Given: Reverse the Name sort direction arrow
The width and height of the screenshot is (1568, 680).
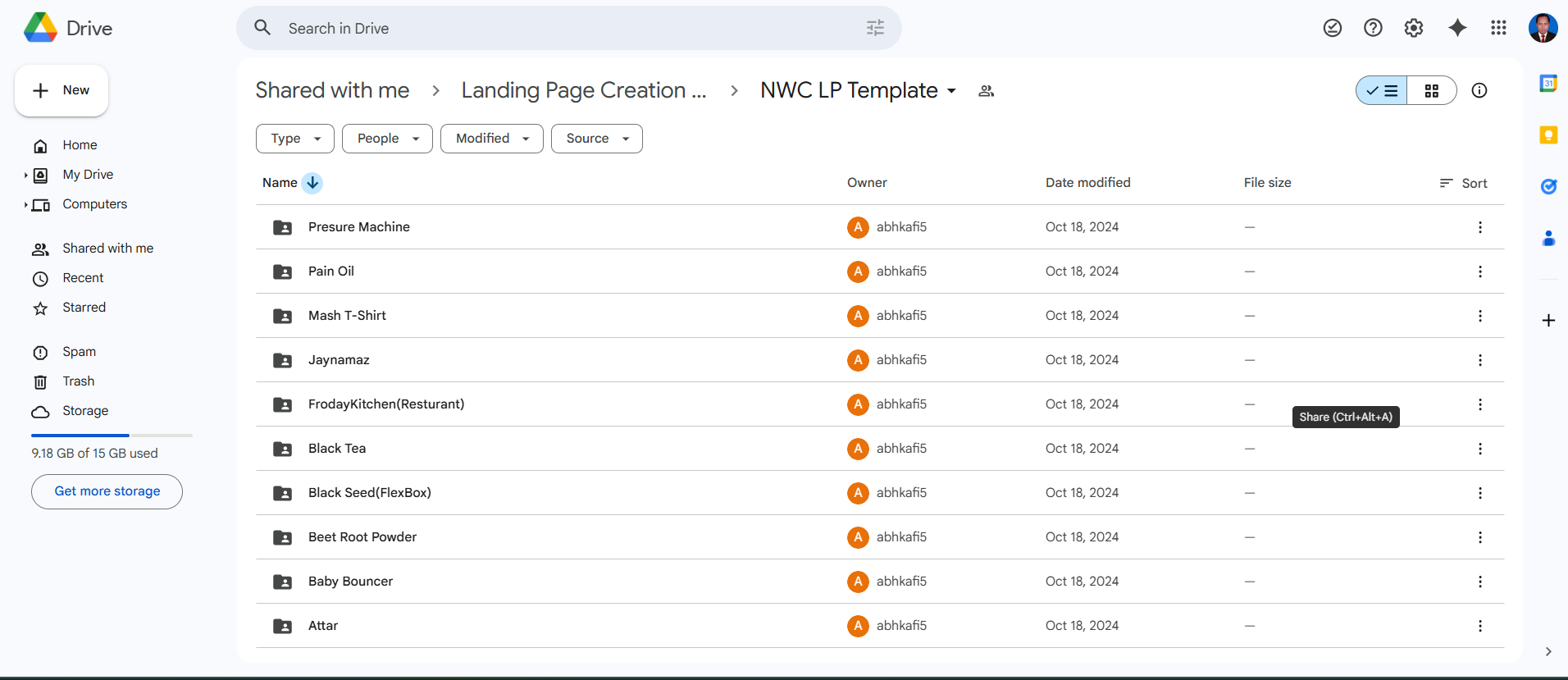Looking at the screenshot, I should (312, 183).
